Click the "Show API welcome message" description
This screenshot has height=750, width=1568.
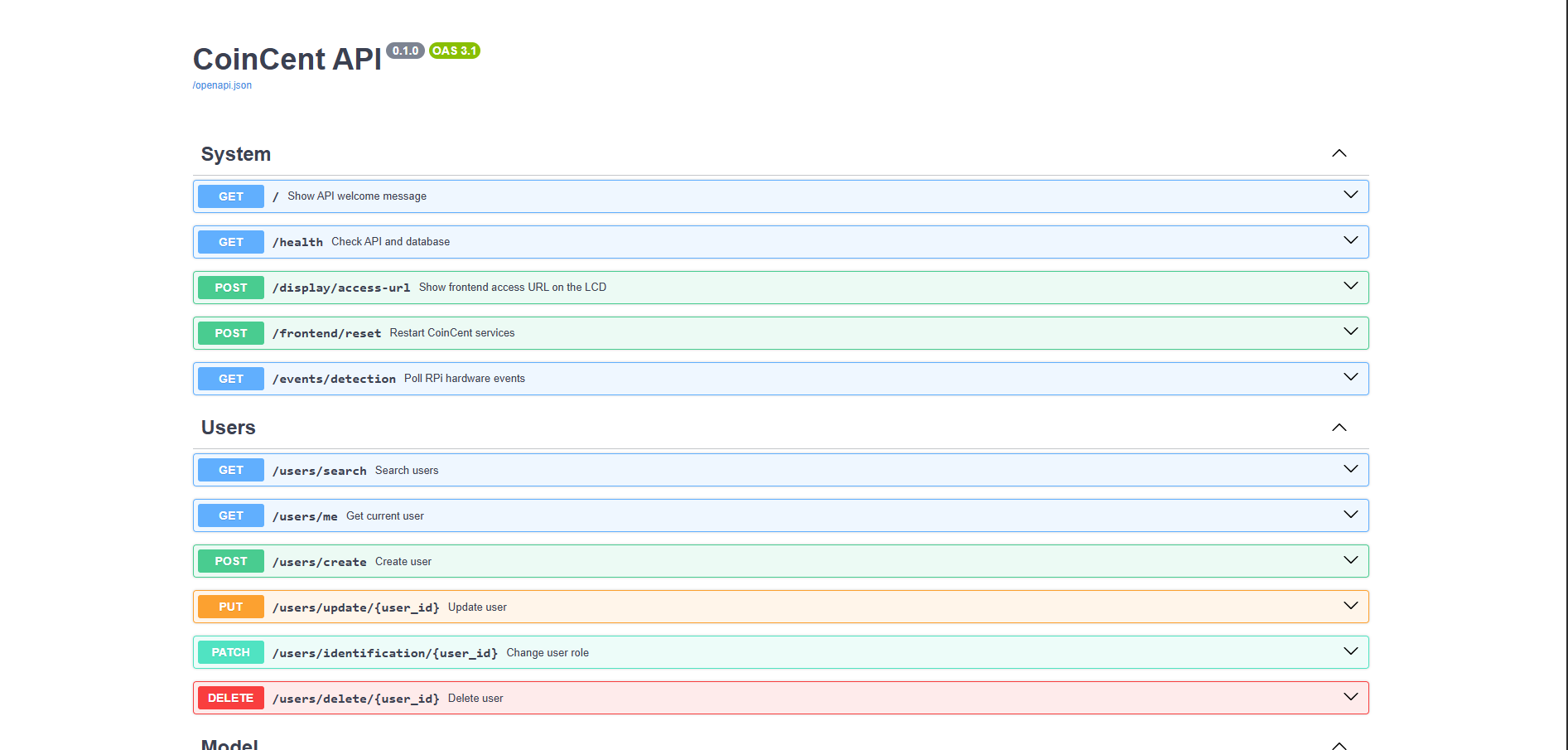click(x=357, y=196)
